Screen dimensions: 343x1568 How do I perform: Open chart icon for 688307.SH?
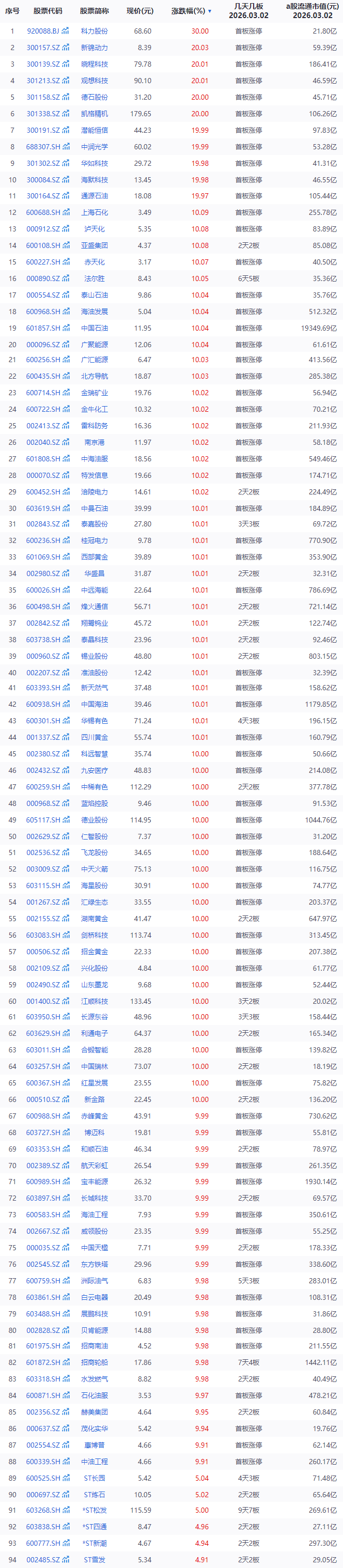click(65, 147)
